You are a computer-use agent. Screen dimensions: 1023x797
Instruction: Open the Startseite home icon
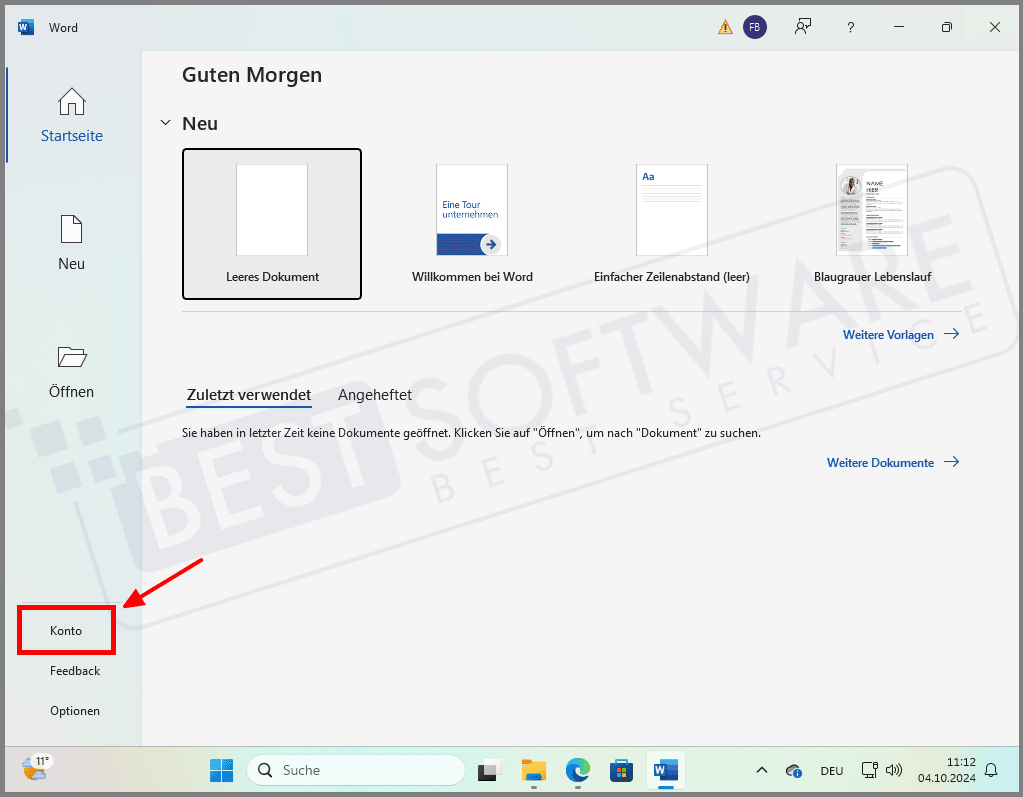[x=72, y=102]
